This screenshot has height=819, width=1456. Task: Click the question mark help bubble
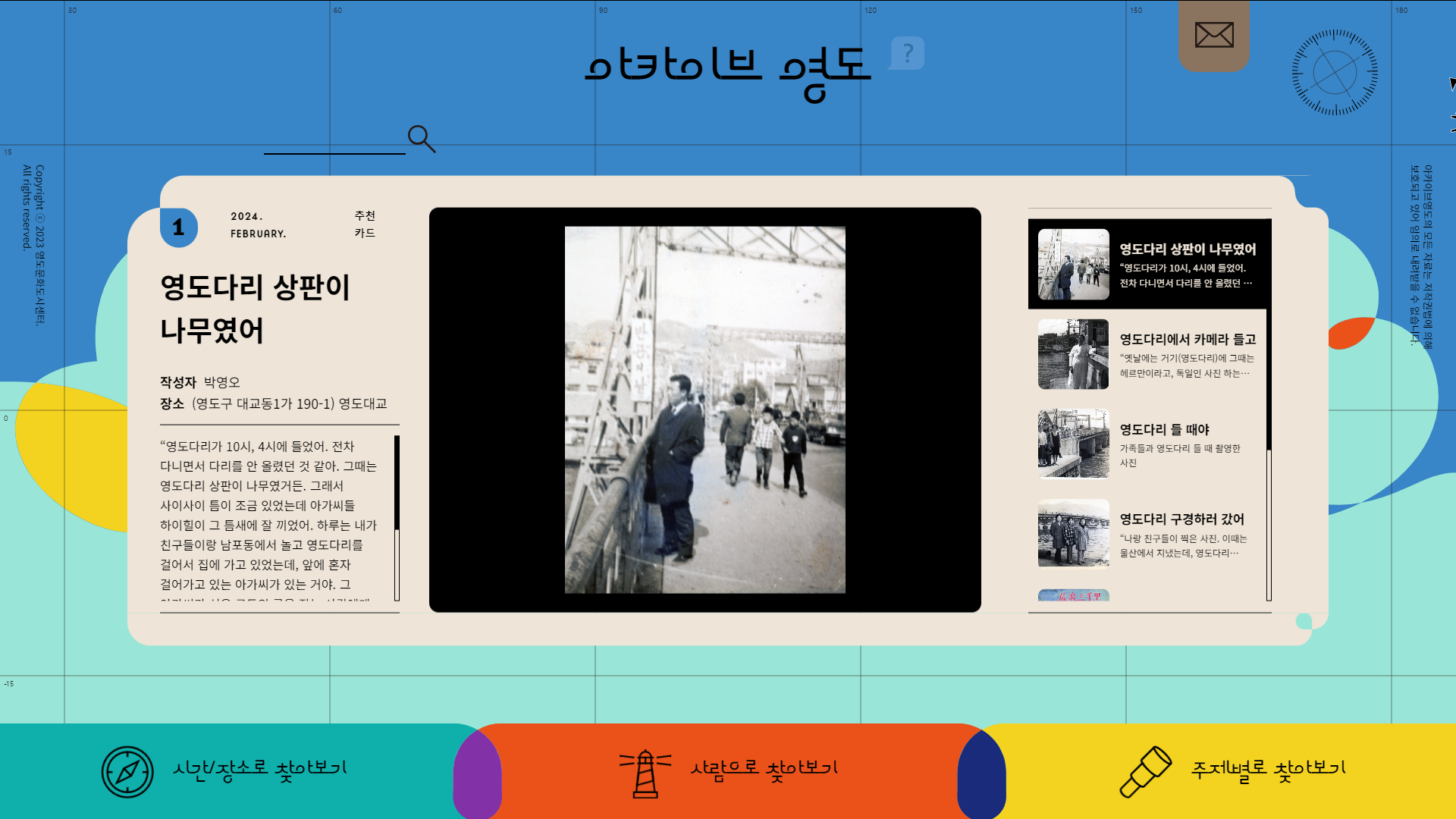click(907, 53)
